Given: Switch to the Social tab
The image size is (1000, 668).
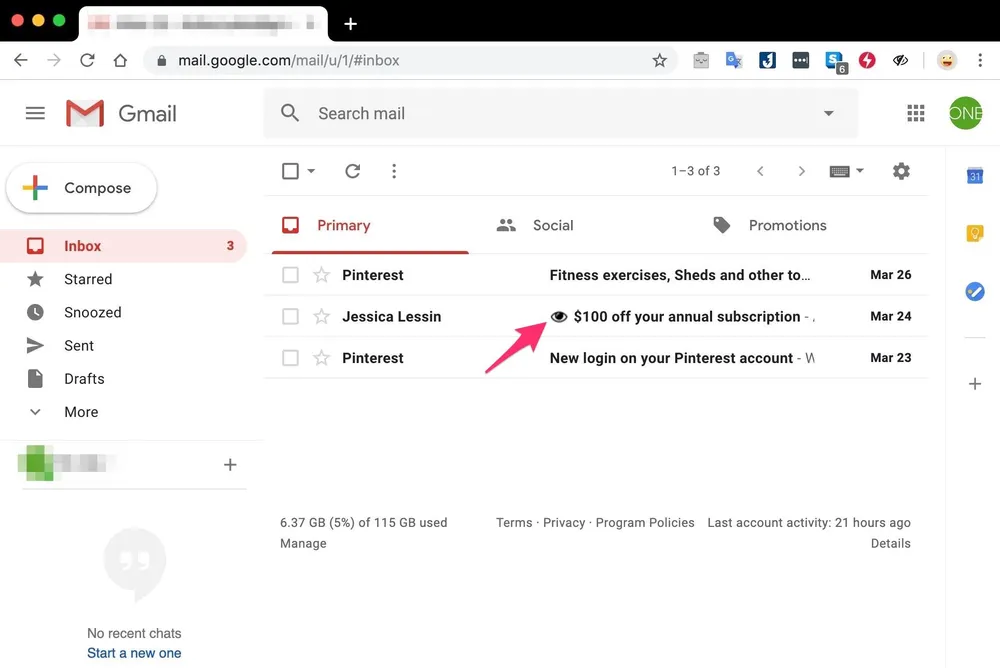Looking at the screenshot, I should [553, 225].
